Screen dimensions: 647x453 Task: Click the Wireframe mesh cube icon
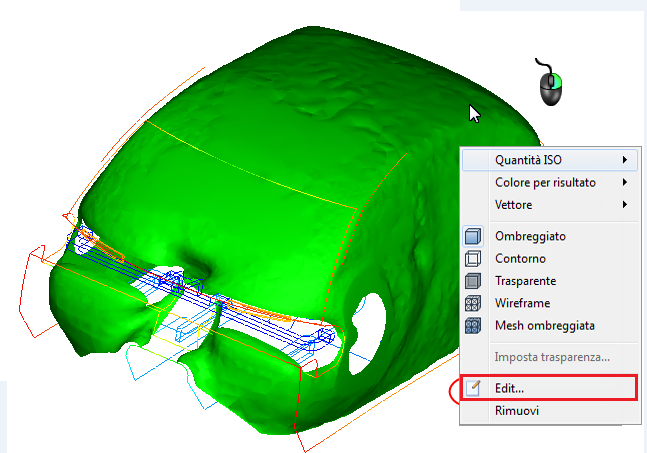pyautogui.click(x=473, y=303)
